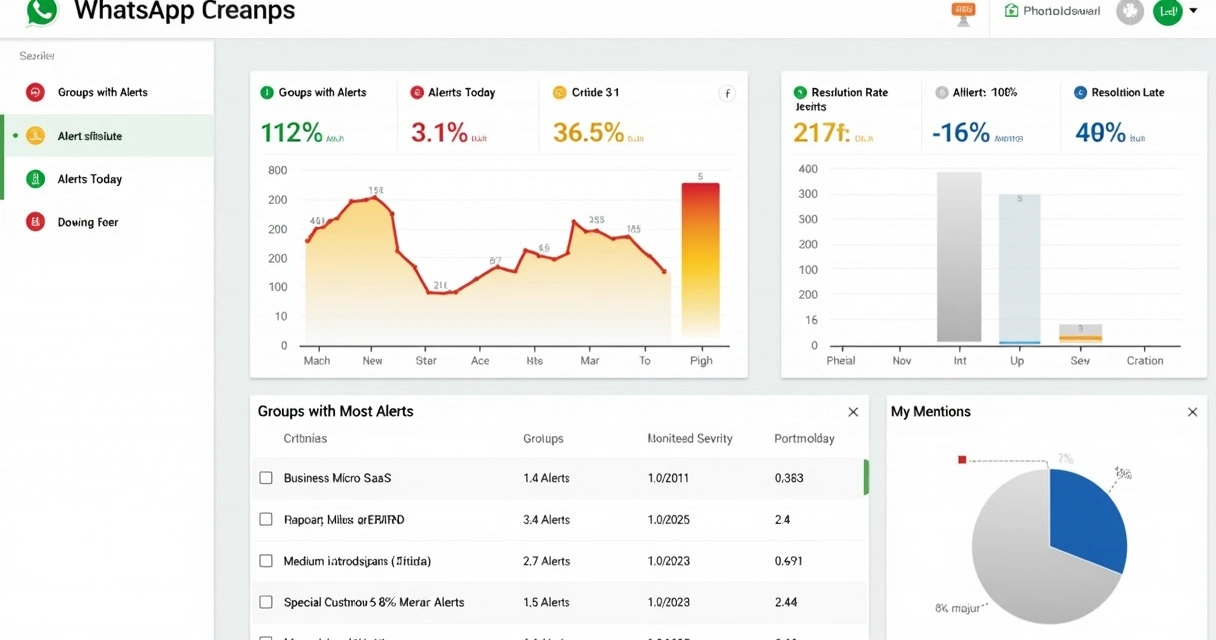Click the blue icon beside Resolition Late
Viewport: 1216px width, 640px height.
coord(1080,92)
